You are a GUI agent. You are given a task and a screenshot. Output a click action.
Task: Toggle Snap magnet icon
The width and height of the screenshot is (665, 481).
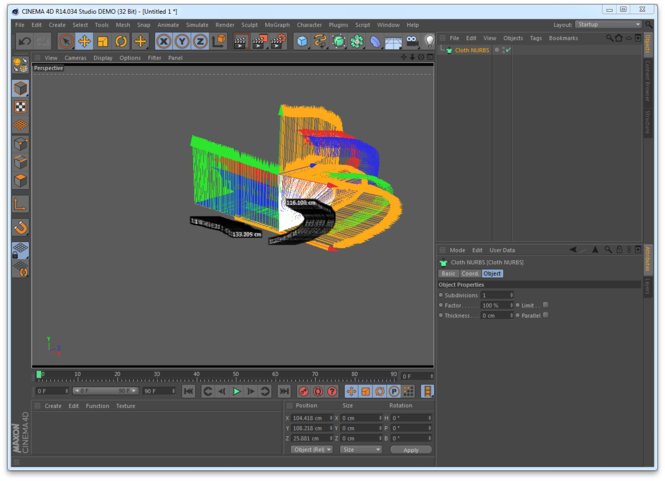(x=20, y=228)
